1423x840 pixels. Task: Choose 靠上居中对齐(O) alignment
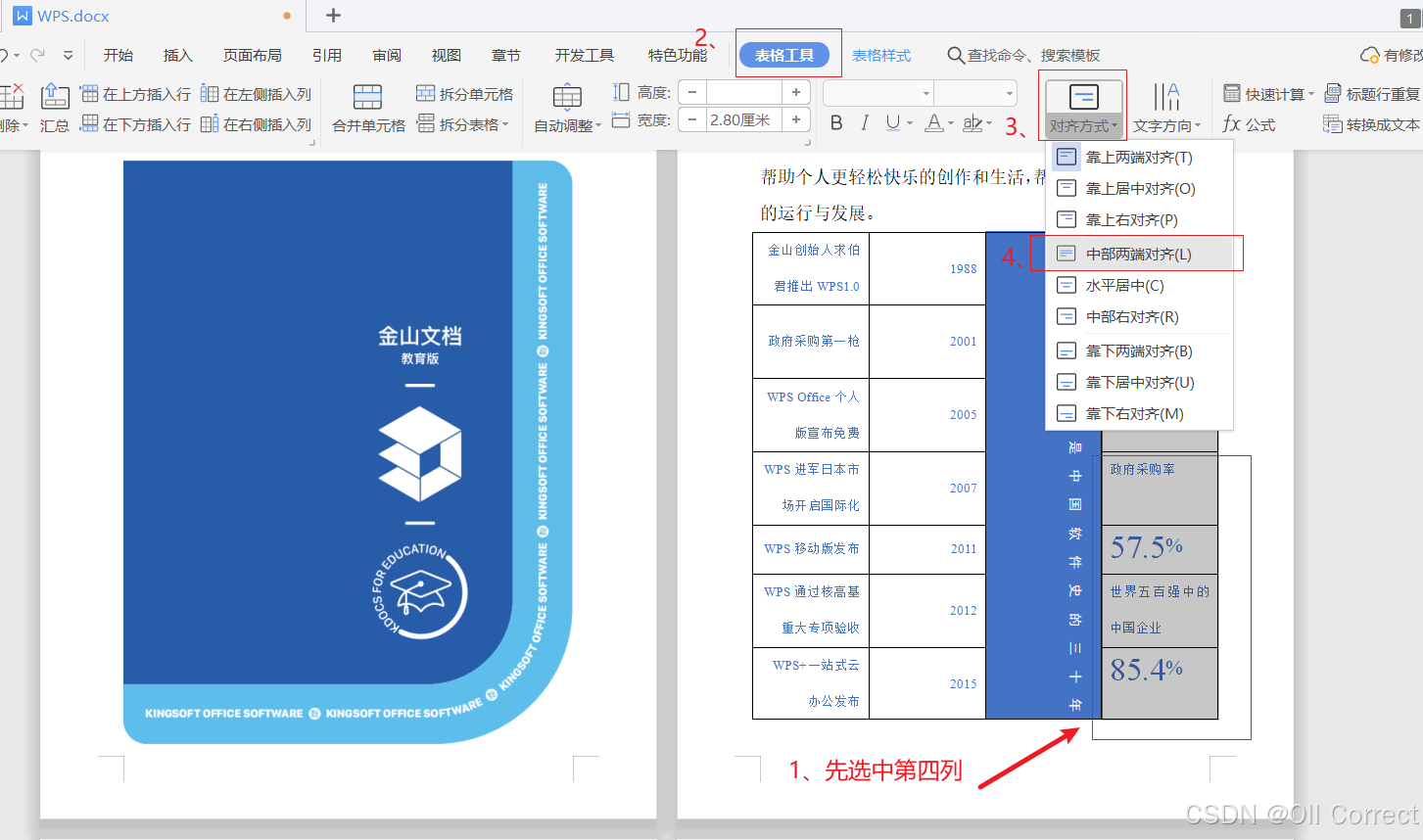click(1139, 188)
